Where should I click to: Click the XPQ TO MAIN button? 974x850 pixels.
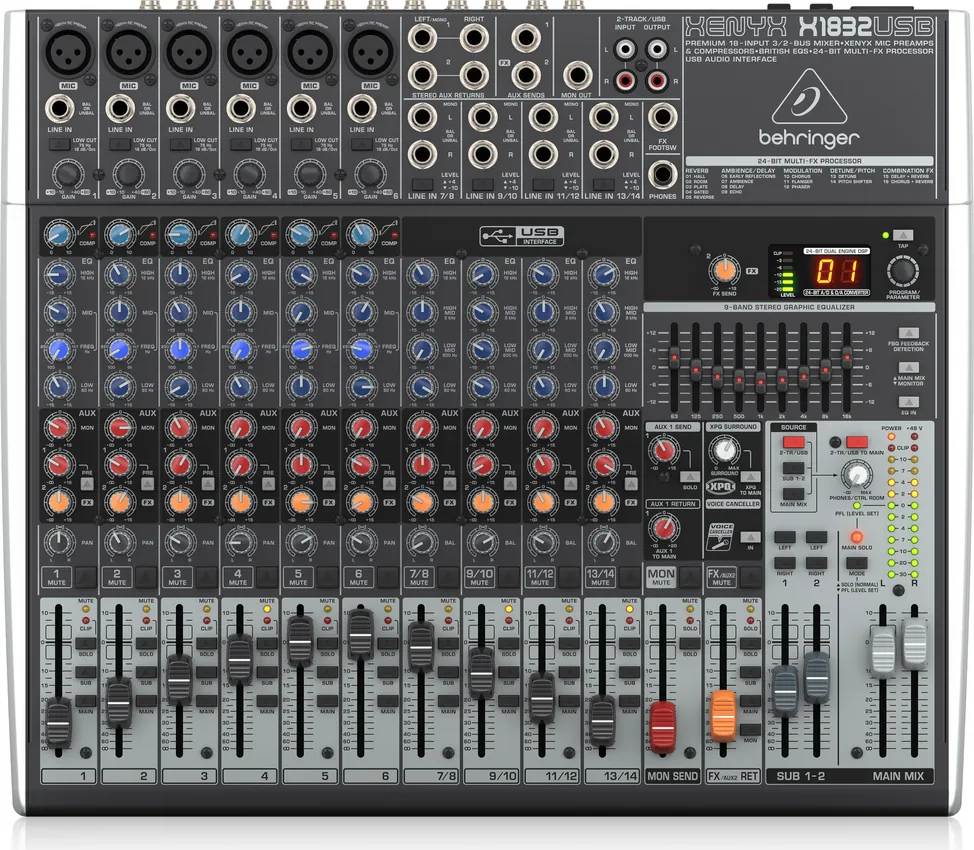point(750,477)
